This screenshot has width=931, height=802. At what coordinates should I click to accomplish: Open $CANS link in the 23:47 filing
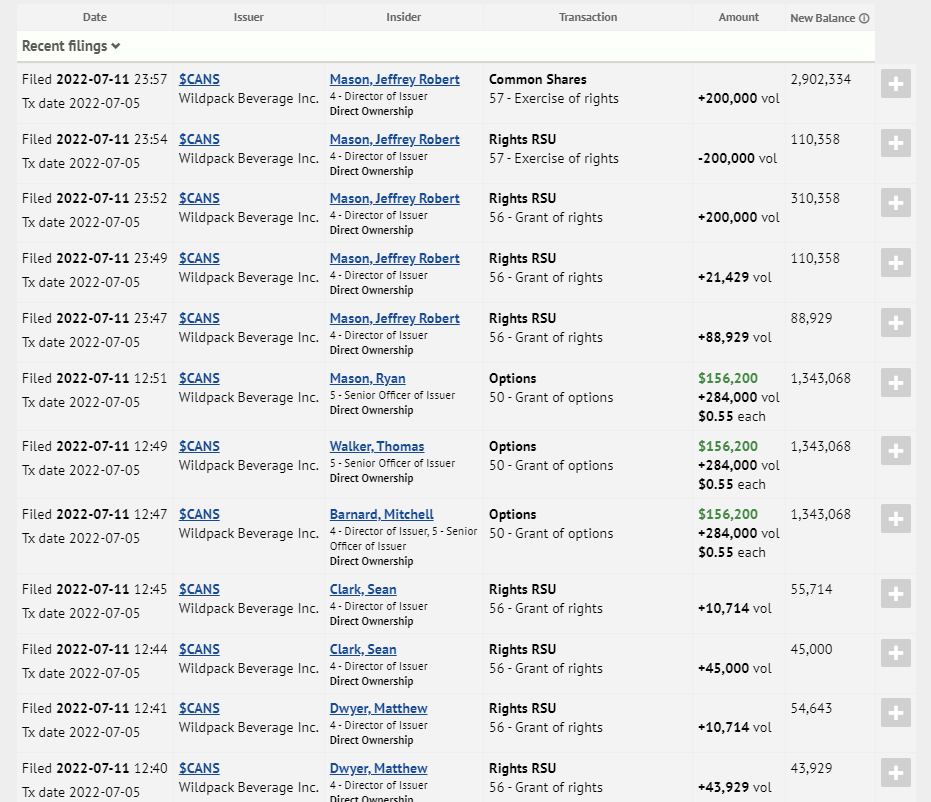200,318
